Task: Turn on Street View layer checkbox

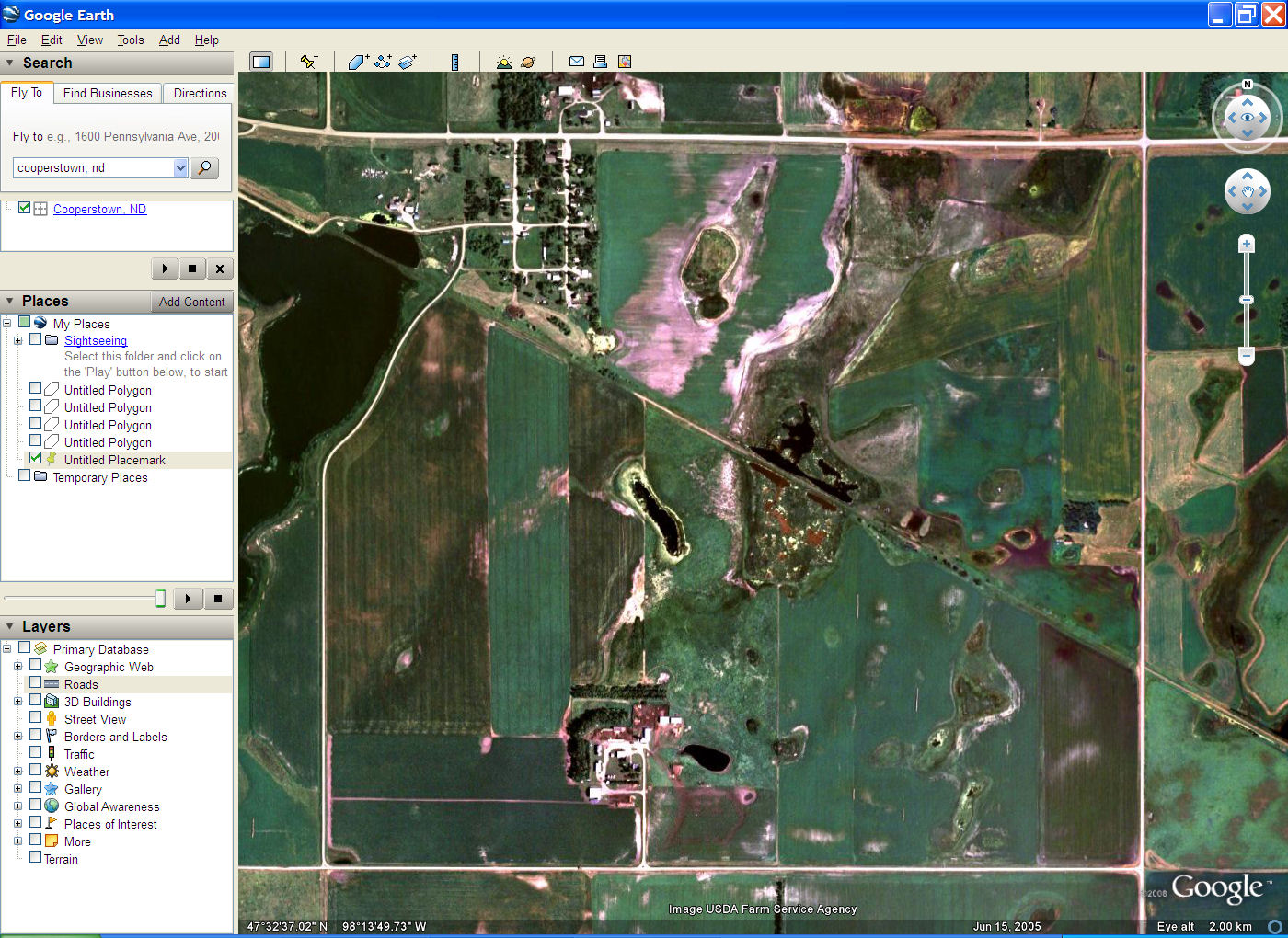Action: (x=35, y=717)
